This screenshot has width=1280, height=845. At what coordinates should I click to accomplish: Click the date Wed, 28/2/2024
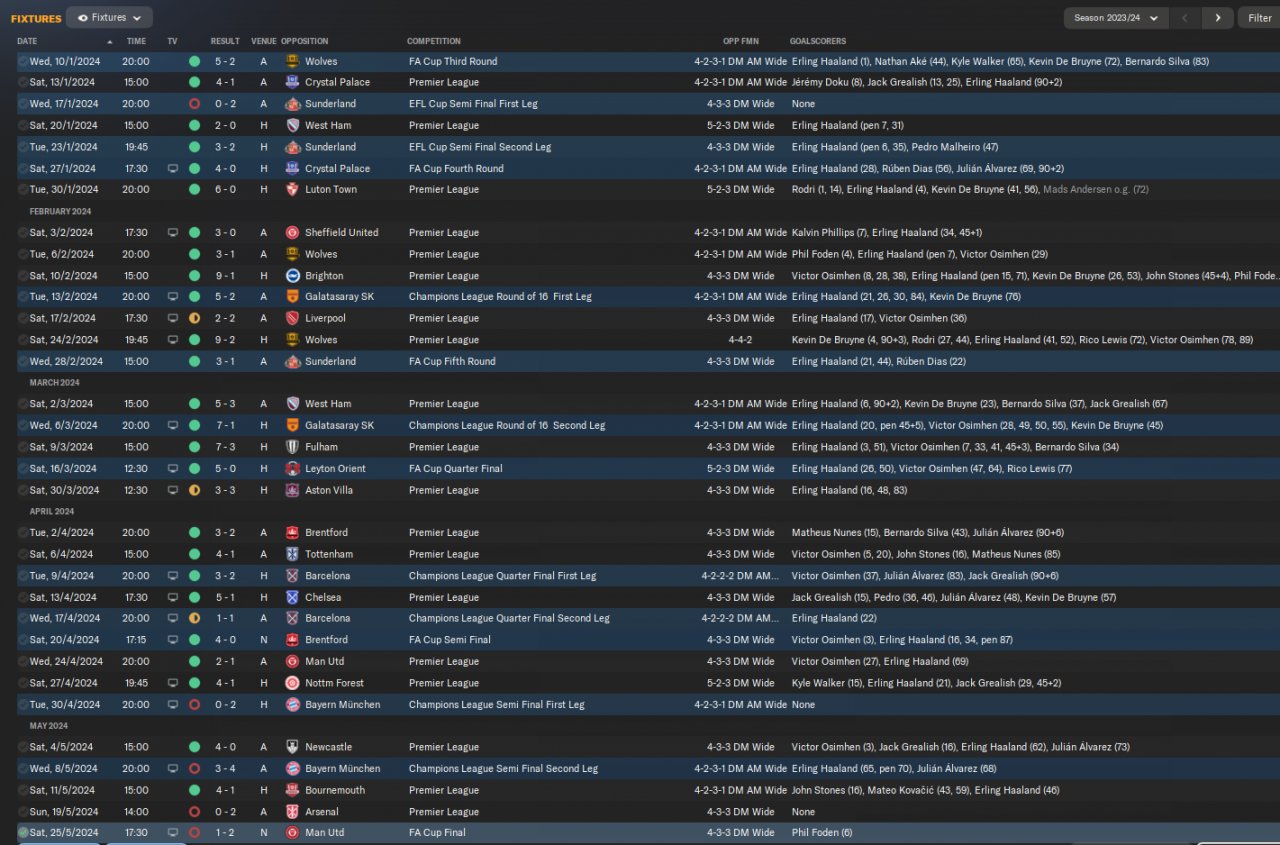(x=66, y=361)
